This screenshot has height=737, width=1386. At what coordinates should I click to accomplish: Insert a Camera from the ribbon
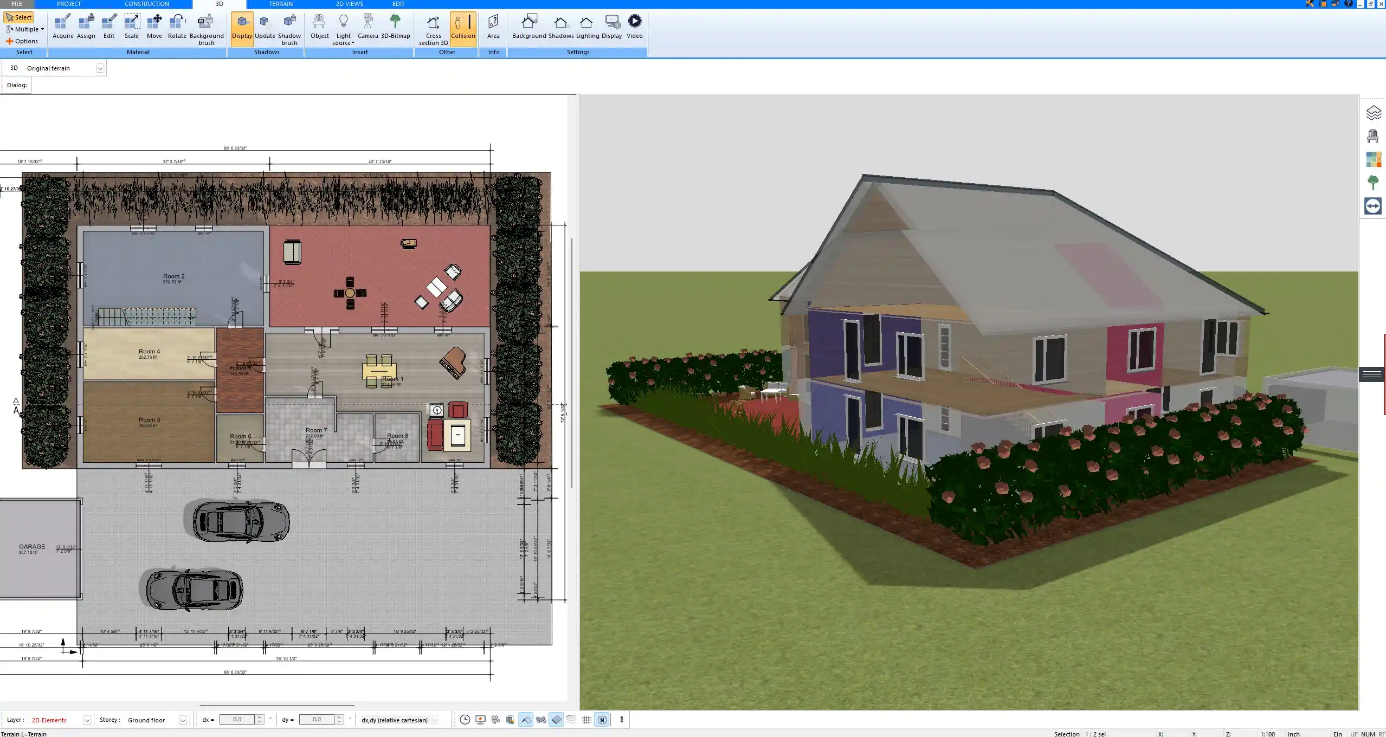pyautogui.click(x=368, y=26)
